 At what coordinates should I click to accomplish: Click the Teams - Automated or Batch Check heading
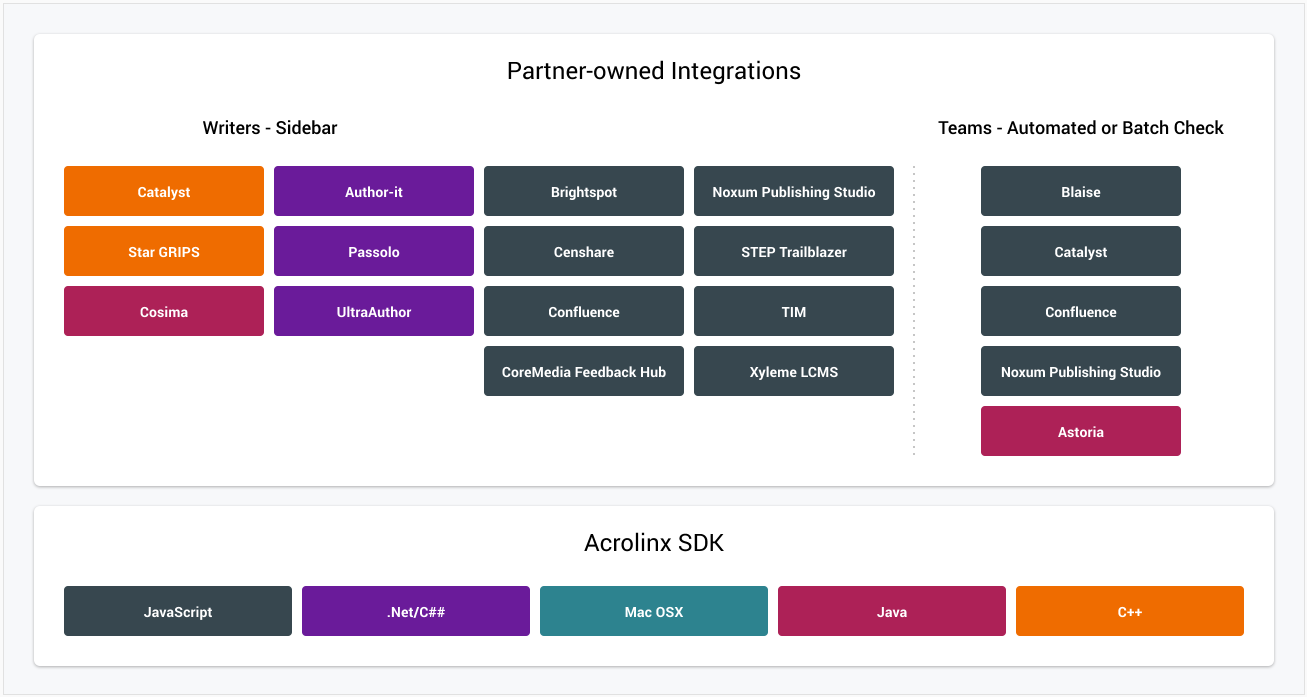pos(1081,128)
